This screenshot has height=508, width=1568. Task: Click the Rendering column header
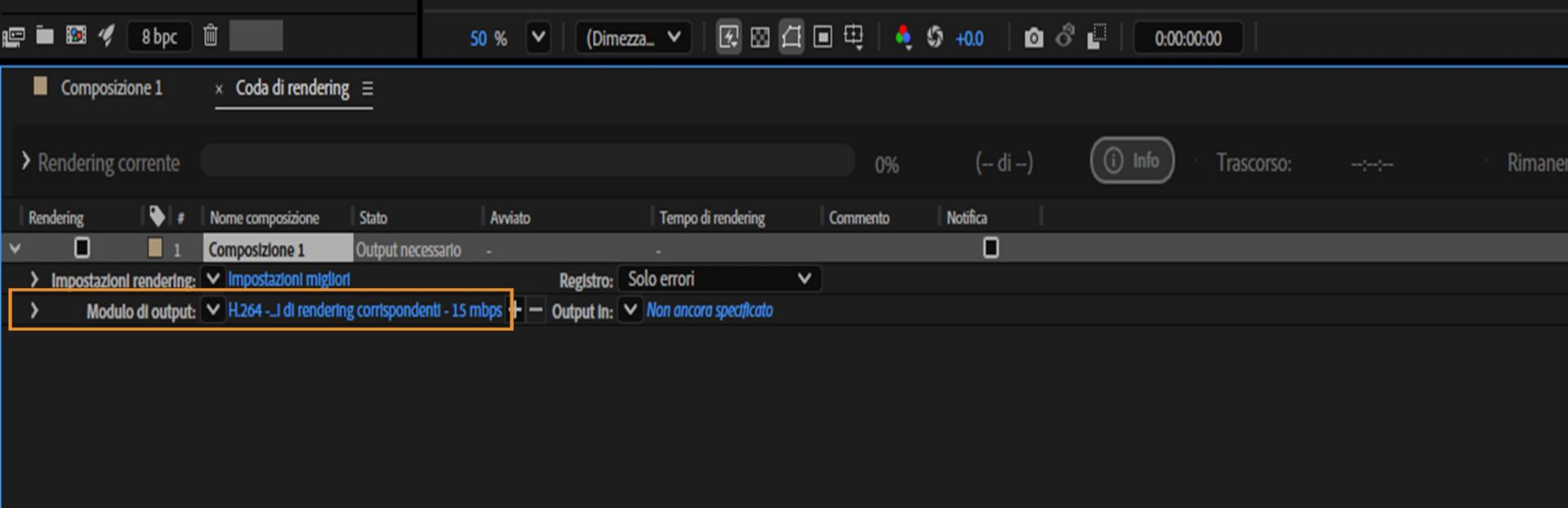click(x=56, y=218)
